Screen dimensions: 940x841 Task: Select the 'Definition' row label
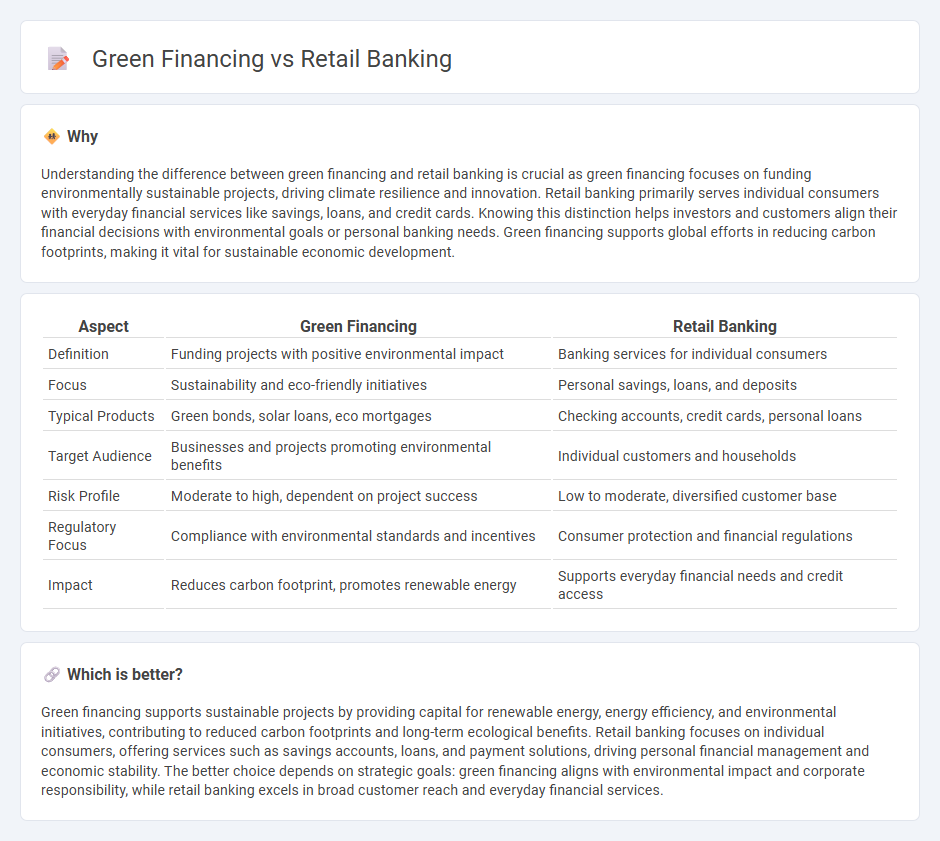(78, 354)
